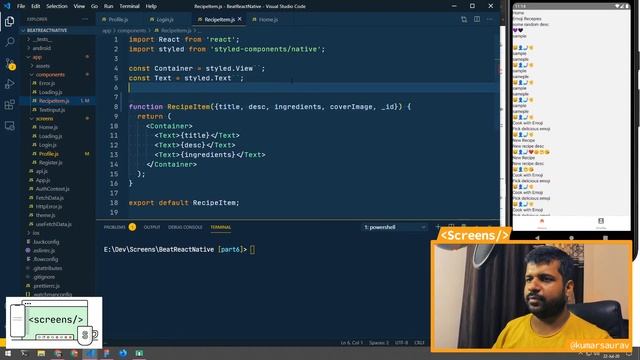This screenshot has width=640, height=360.
Task: Open Register.js in the screens folder
Action: tap(50, 162)
